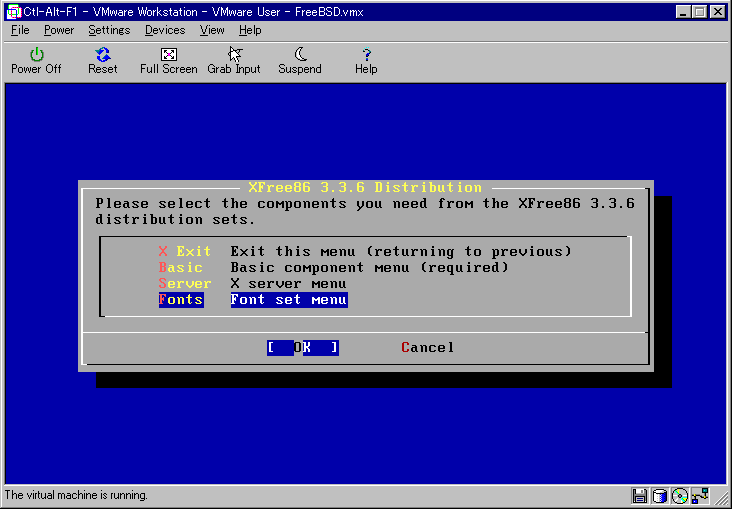The width and height of the screenshot is (732, 509).
Task: Select Cancel in the XFree86 dialog
Action: pyautogui.click(x=427, y=347)
